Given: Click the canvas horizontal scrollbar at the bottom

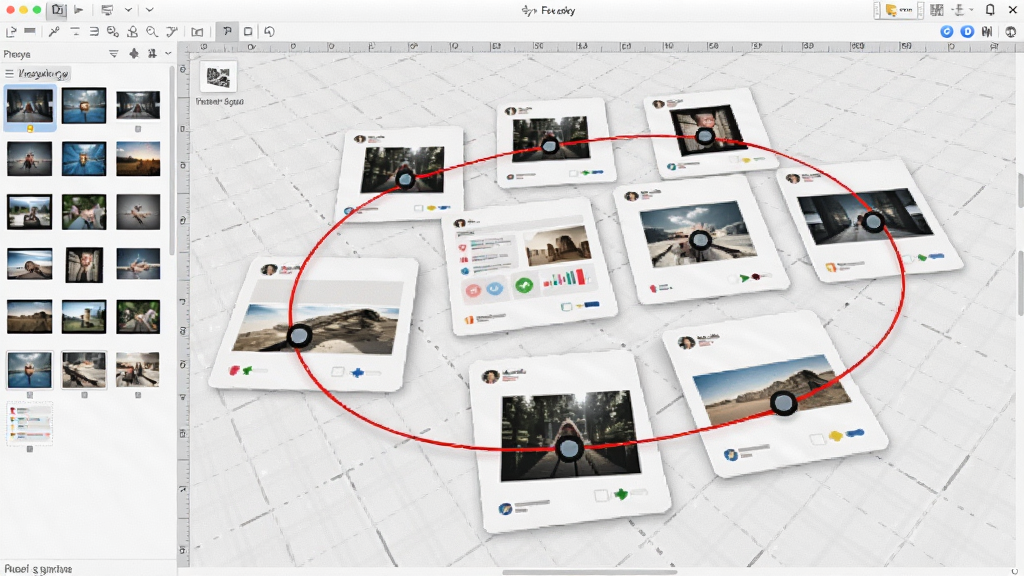Looking at the screenshot, I should click(x=589, y=573).
